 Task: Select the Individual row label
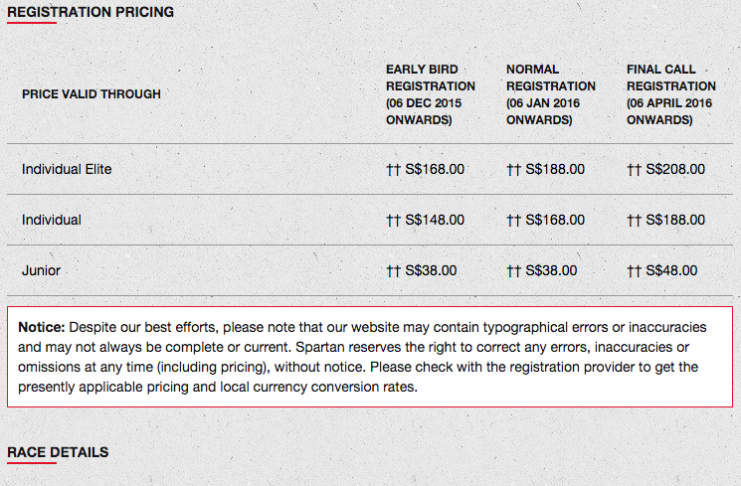tap(52, 220)
